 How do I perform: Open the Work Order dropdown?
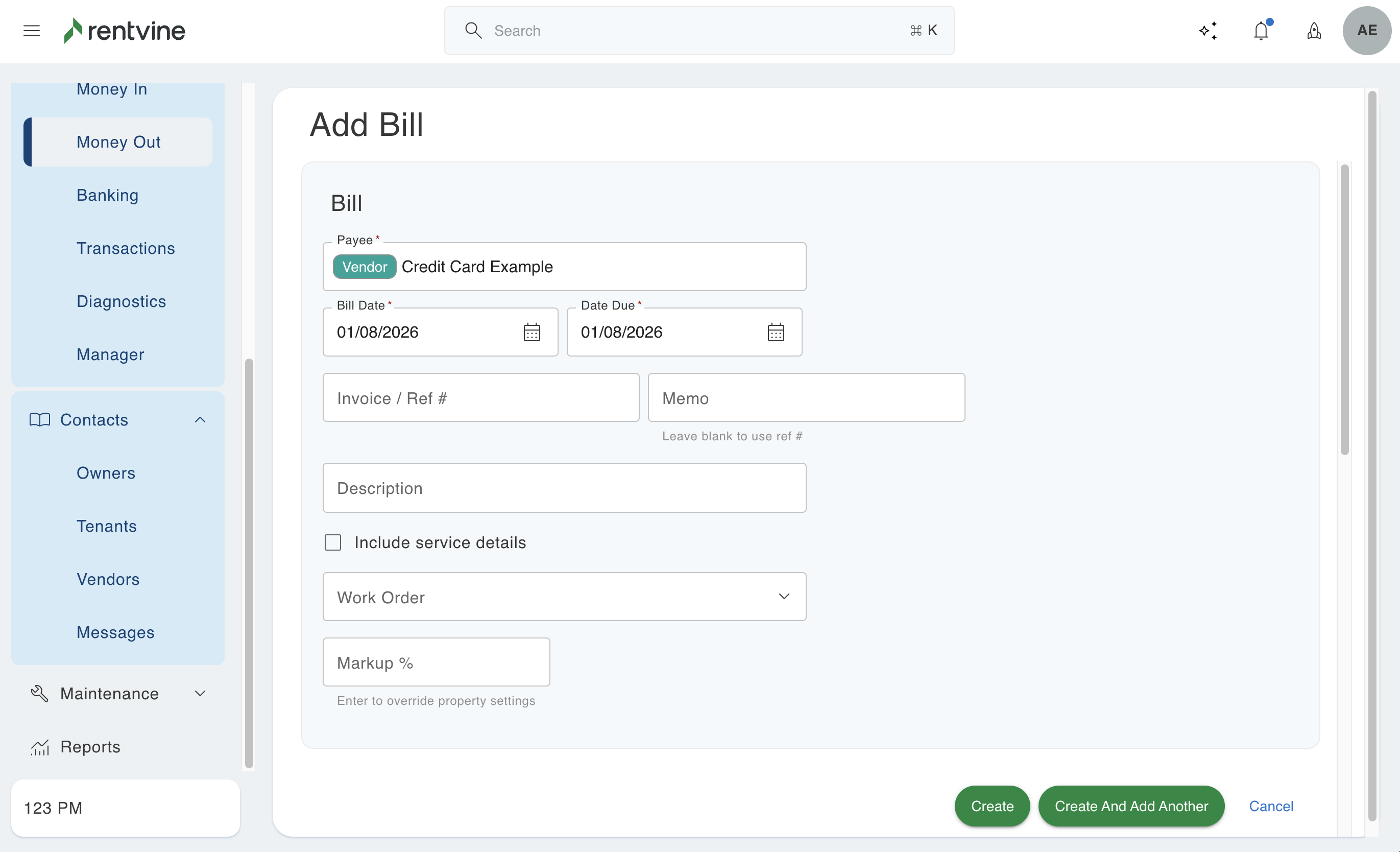tap(564, 597)
